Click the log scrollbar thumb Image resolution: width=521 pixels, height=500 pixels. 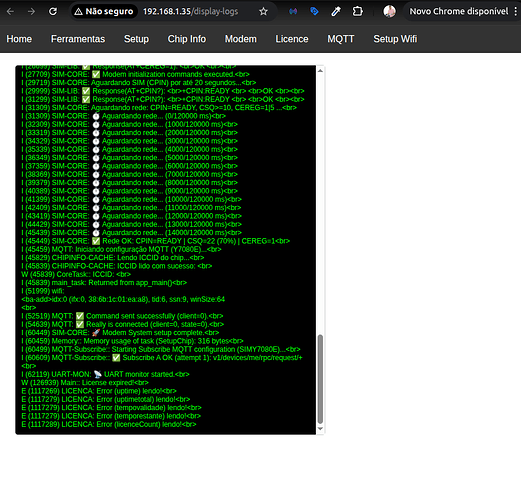[320, 379]
